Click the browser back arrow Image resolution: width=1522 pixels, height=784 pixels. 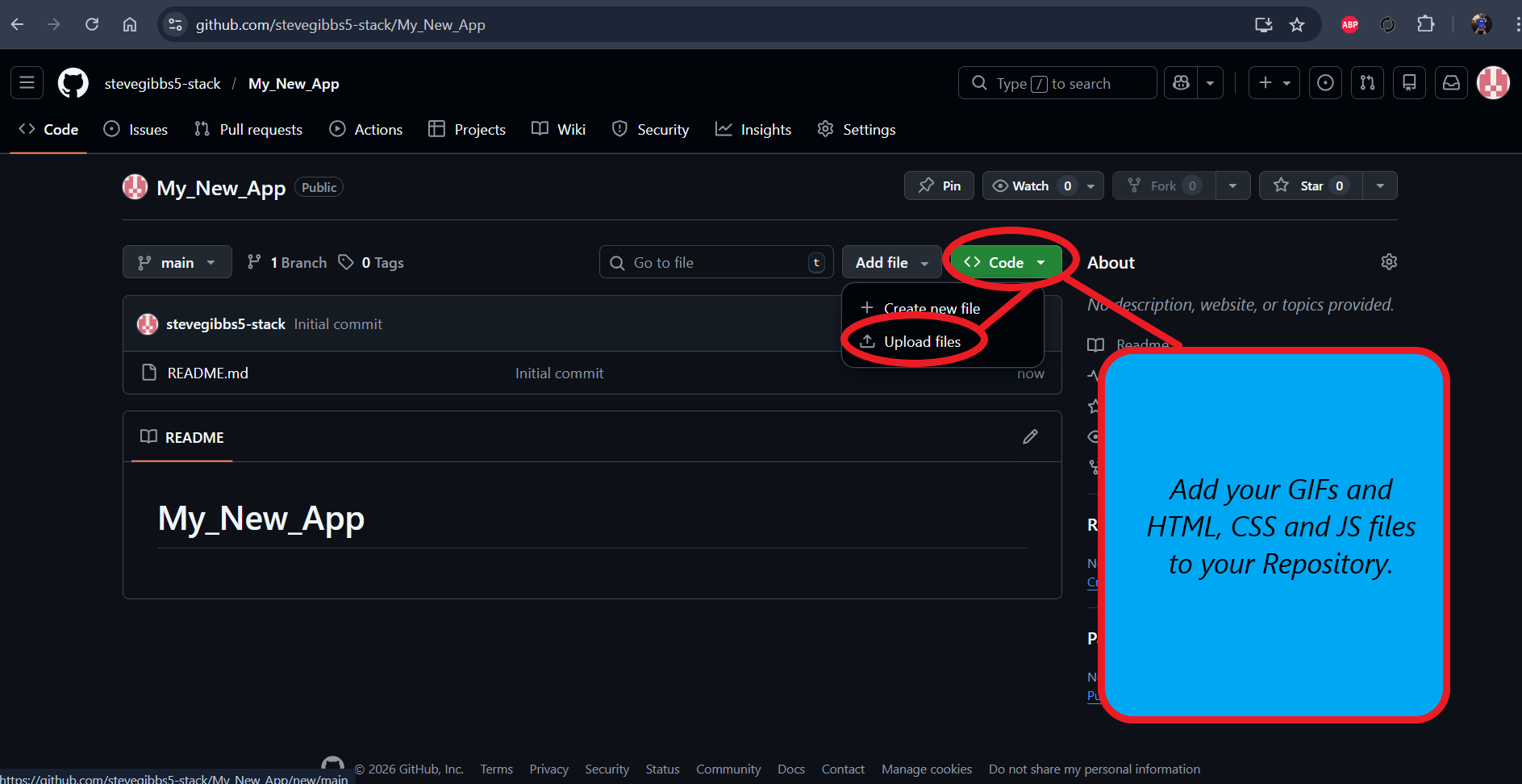(18, 24)
